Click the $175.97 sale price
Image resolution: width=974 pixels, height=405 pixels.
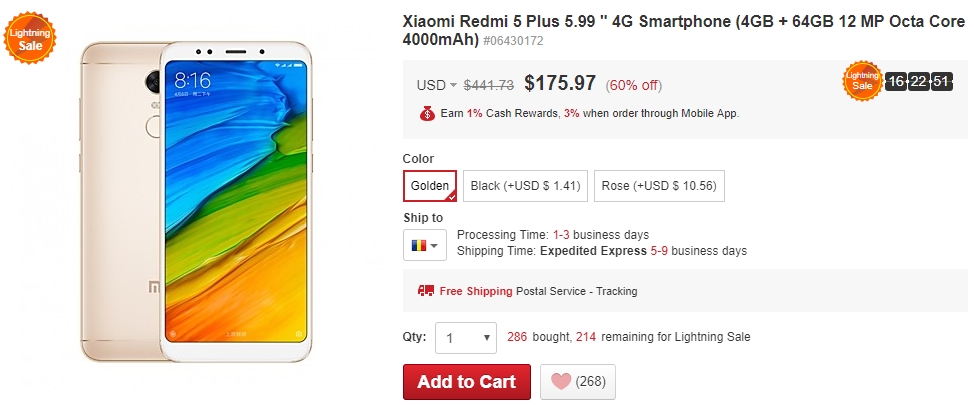click(x=560, y=84)
